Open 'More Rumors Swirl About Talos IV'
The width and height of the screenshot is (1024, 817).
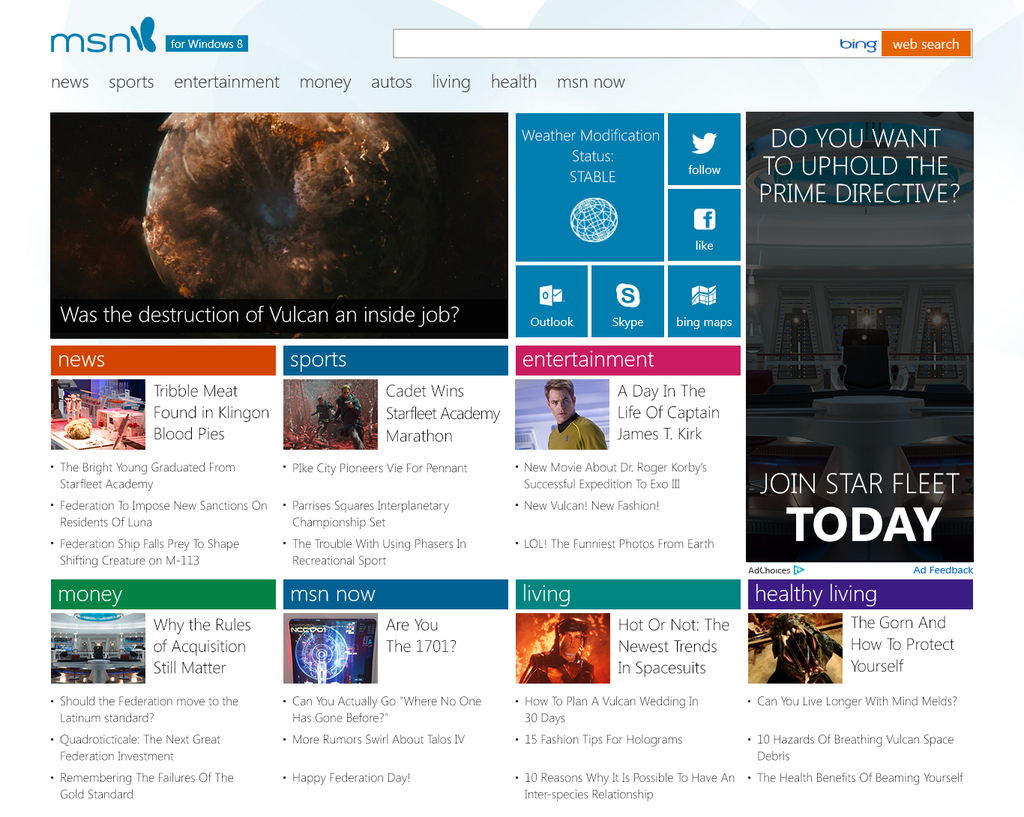tap(378, 740)
